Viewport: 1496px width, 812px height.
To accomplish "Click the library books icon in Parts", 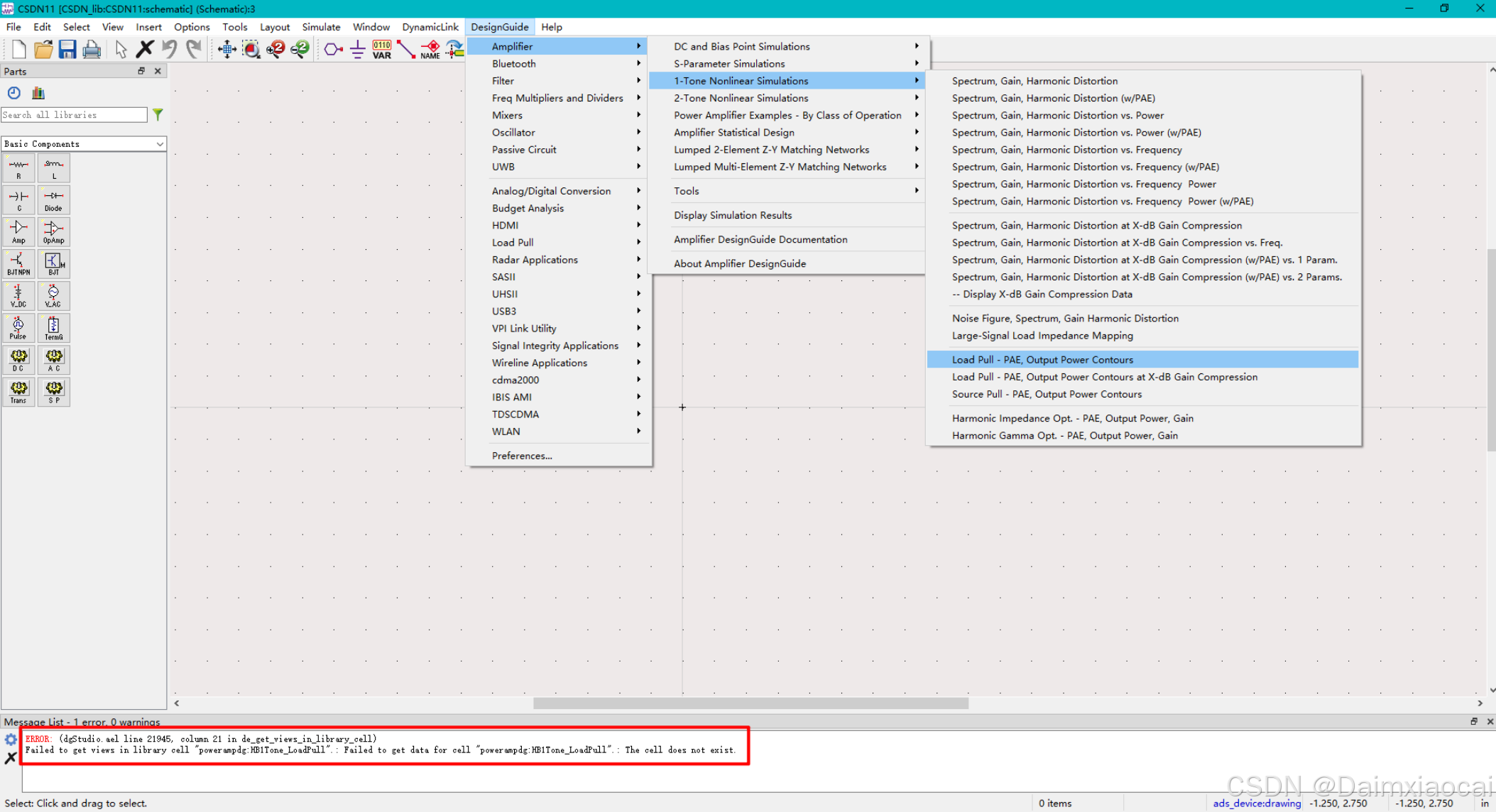I will 38,93.
